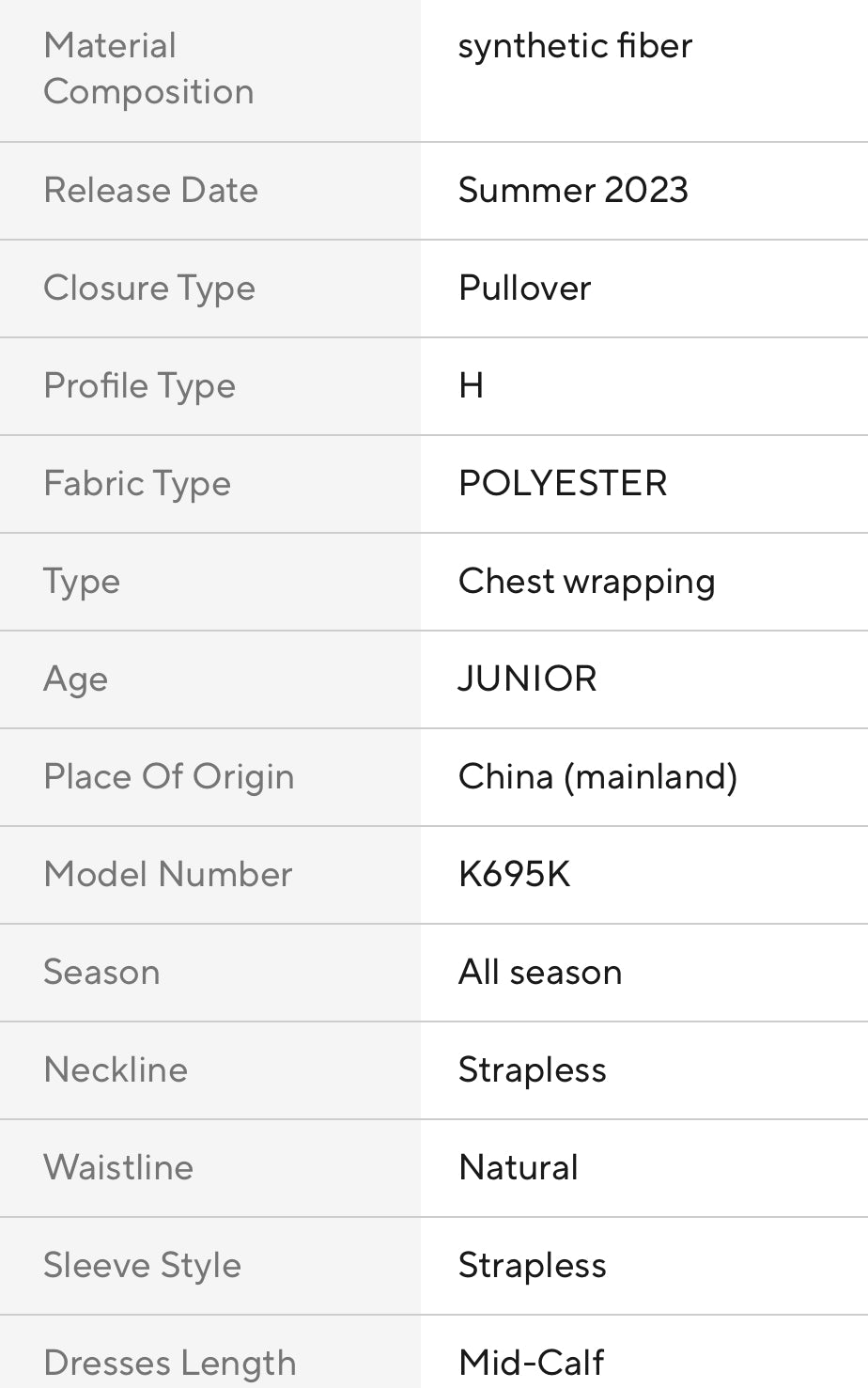Screen dimensions: 868x1388
Task: Click the 'Mid-Calf' dress length value
Action: click(x=531, y=1363)
